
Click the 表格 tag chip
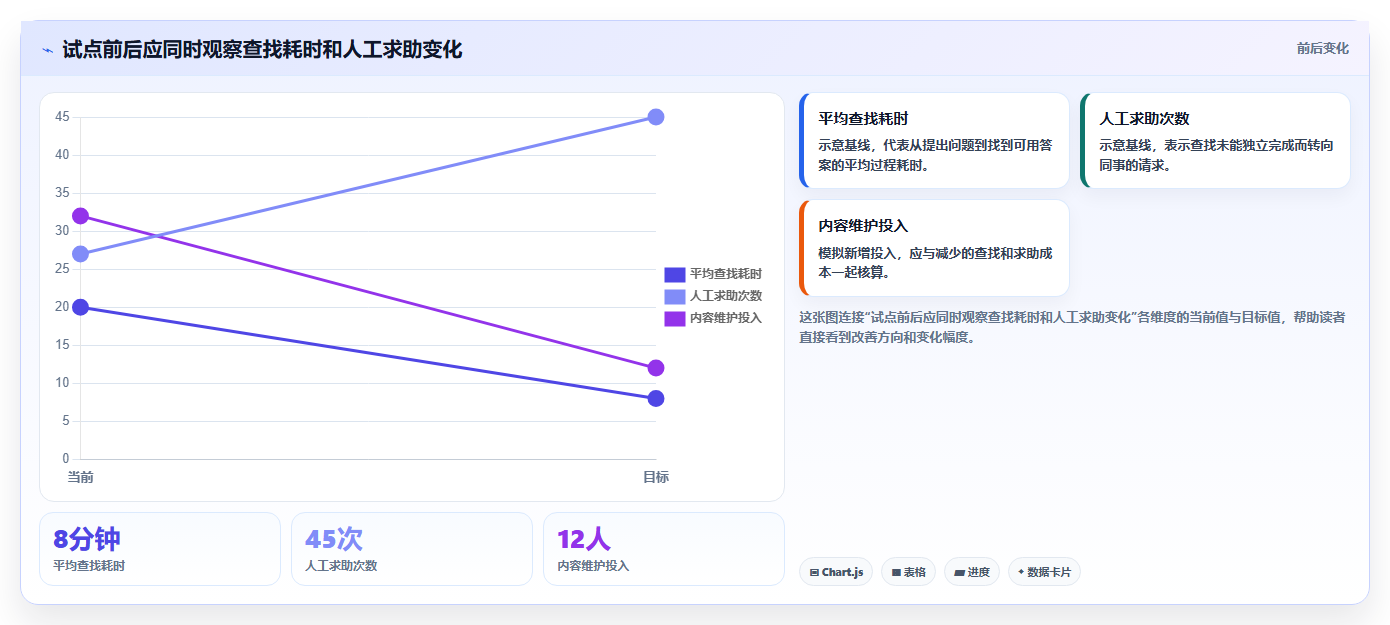click(908, 572)
